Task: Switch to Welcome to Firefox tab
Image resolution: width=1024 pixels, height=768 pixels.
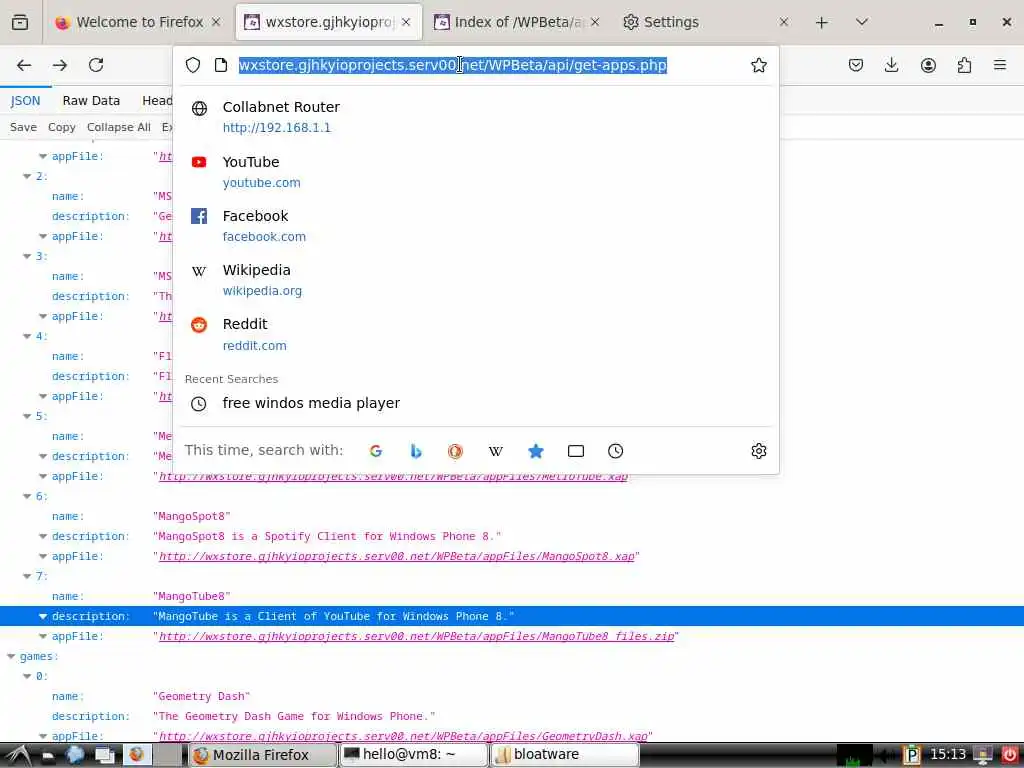Action: pyautogui.click(x=139, y=22)
